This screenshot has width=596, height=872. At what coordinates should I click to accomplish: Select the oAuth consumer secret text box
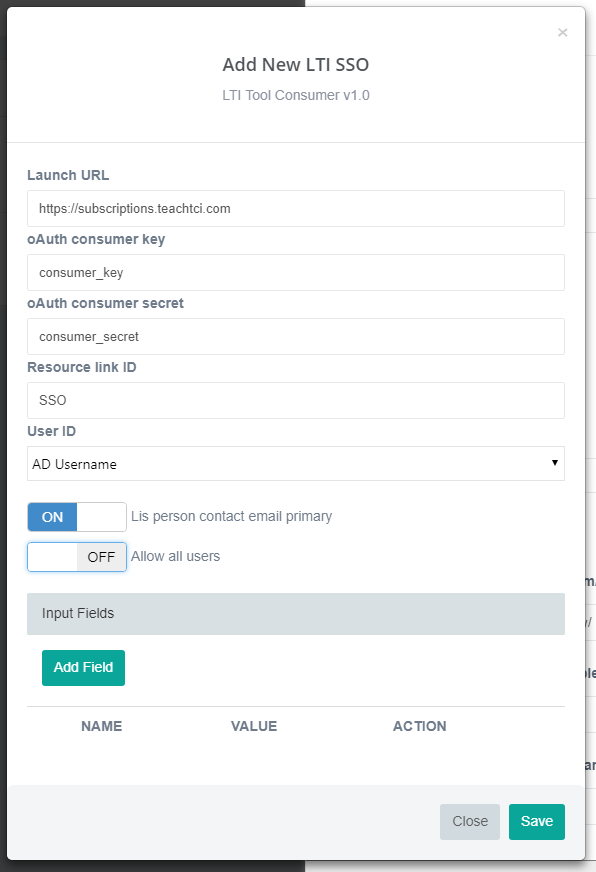coord(296,336)
